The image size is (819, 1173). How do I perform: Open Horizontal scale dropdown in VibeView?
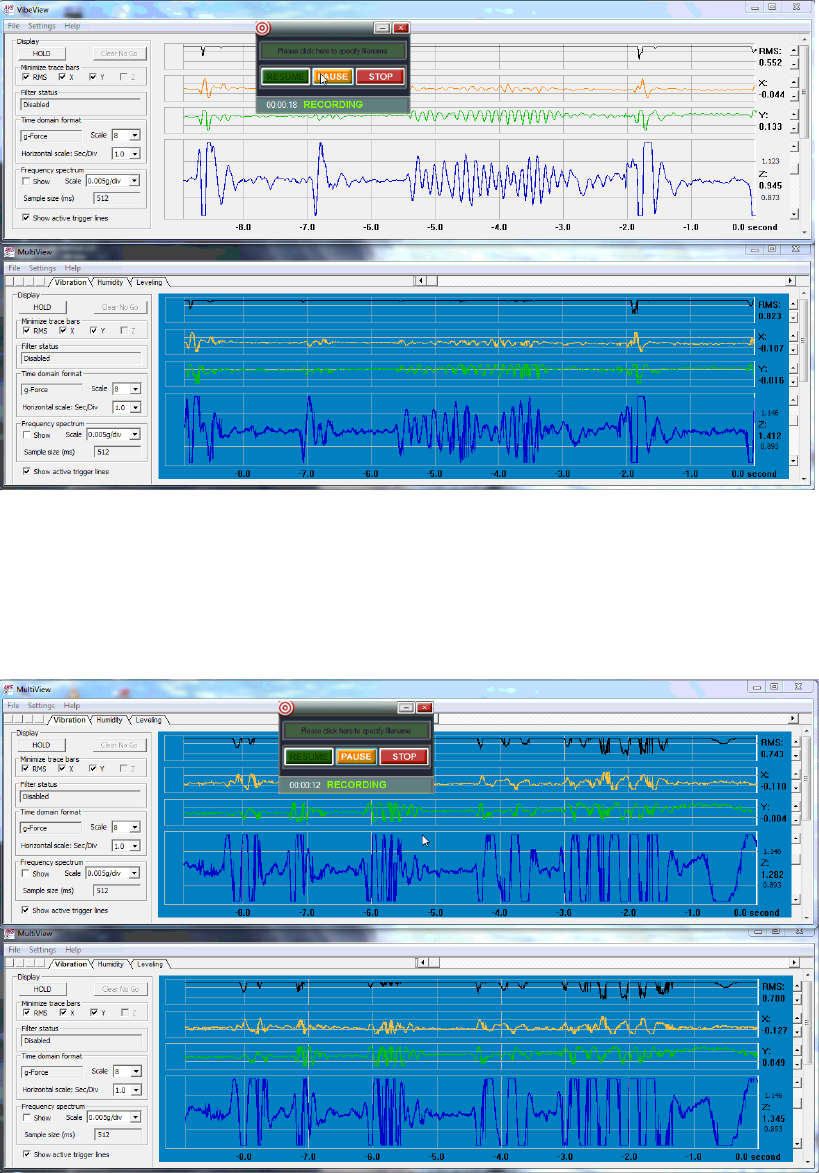[135, 153]
